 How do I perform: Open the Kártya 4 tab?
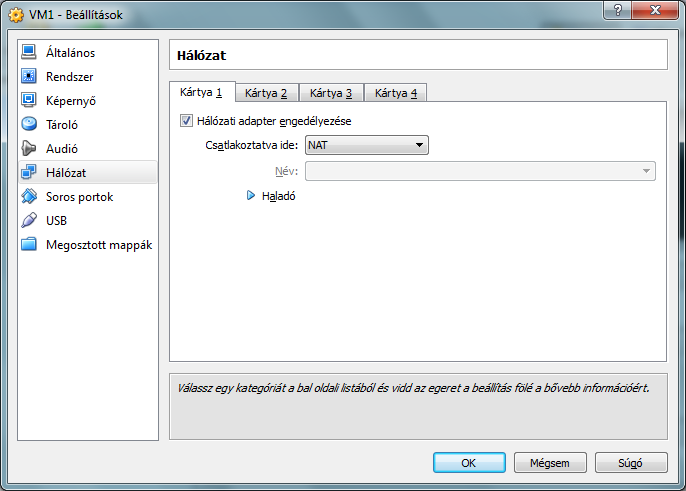tap(396, 93)
